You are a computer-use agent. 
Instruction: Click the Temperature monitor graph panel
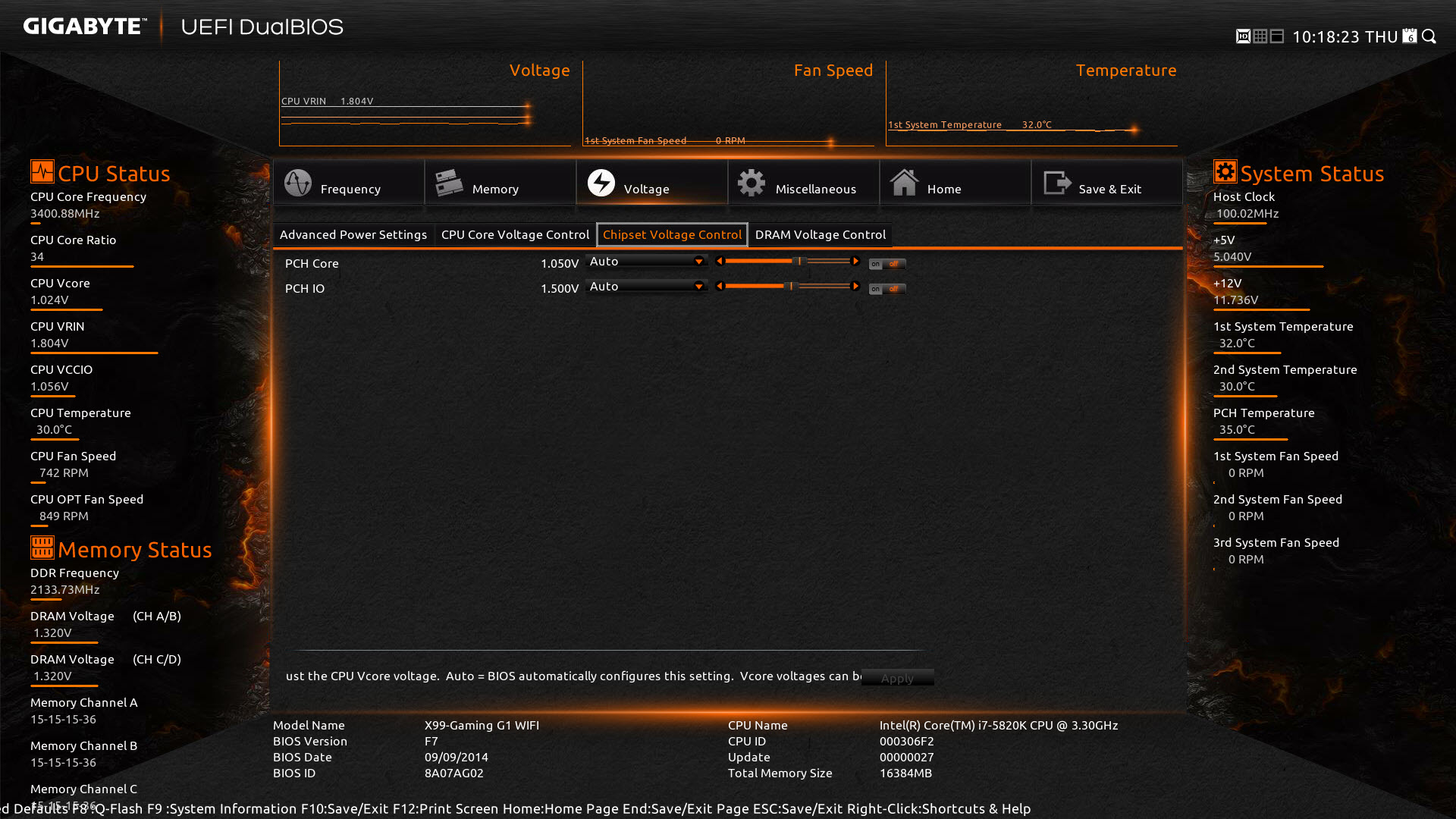(1031, 103)
